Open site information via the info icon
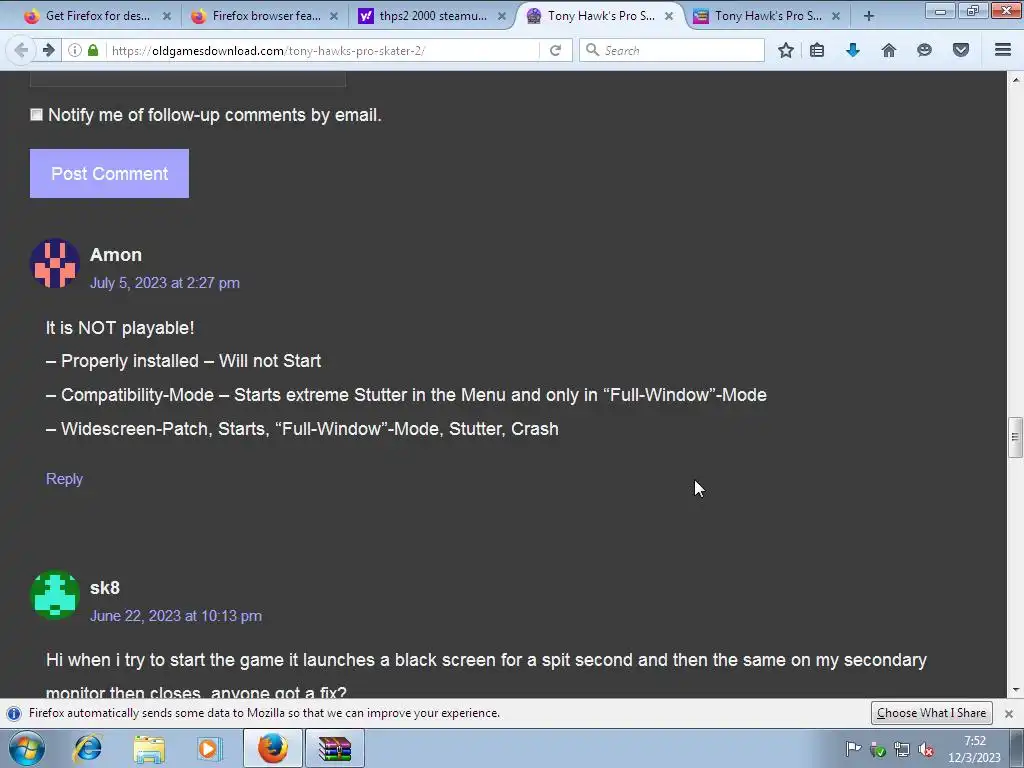The width and height of the screenshot is (1024, 768). pyautogui.click(x=75, y=50)
